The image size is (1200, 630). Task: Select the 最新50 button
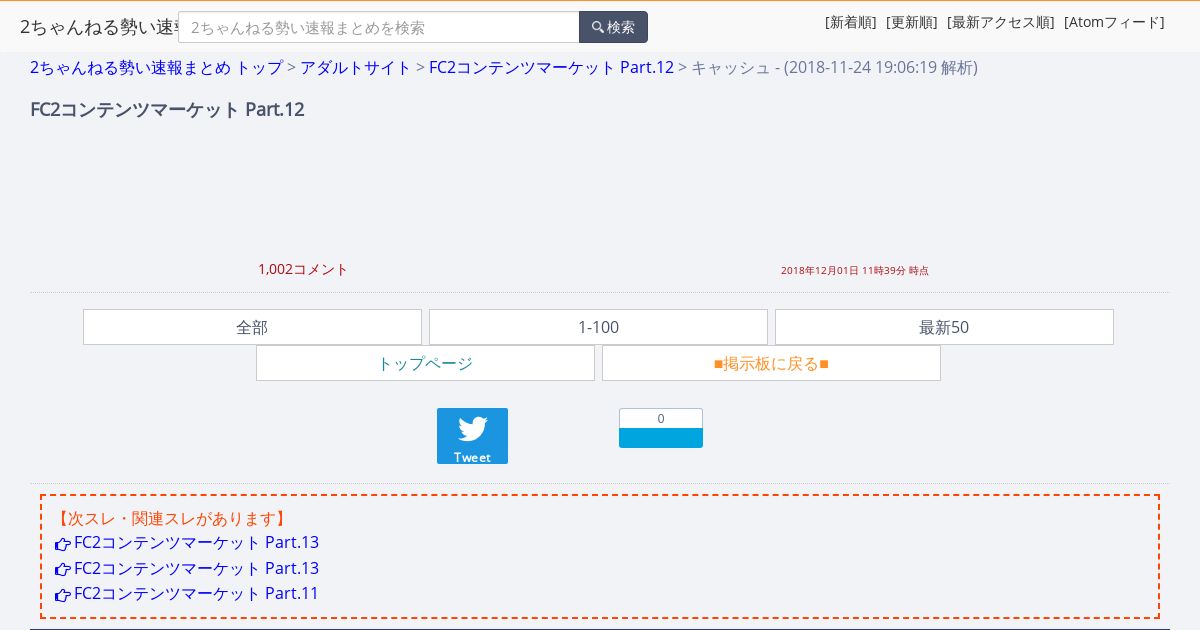(944, 327)
